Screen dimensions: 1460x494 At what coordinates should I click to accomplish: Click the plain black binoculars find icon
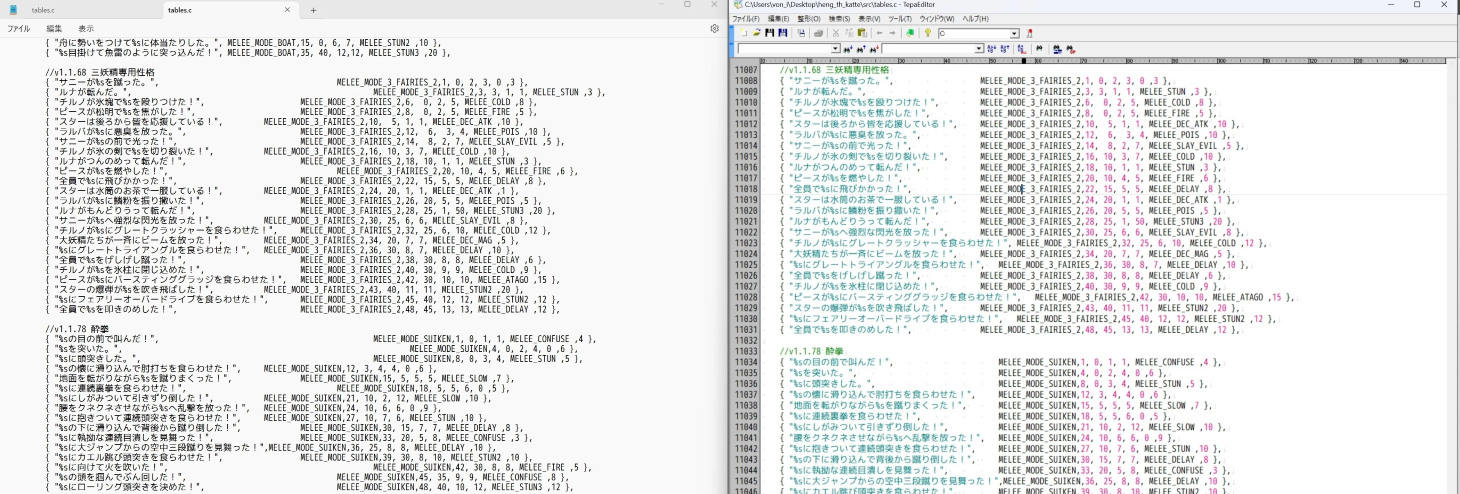coord(1040,49)
